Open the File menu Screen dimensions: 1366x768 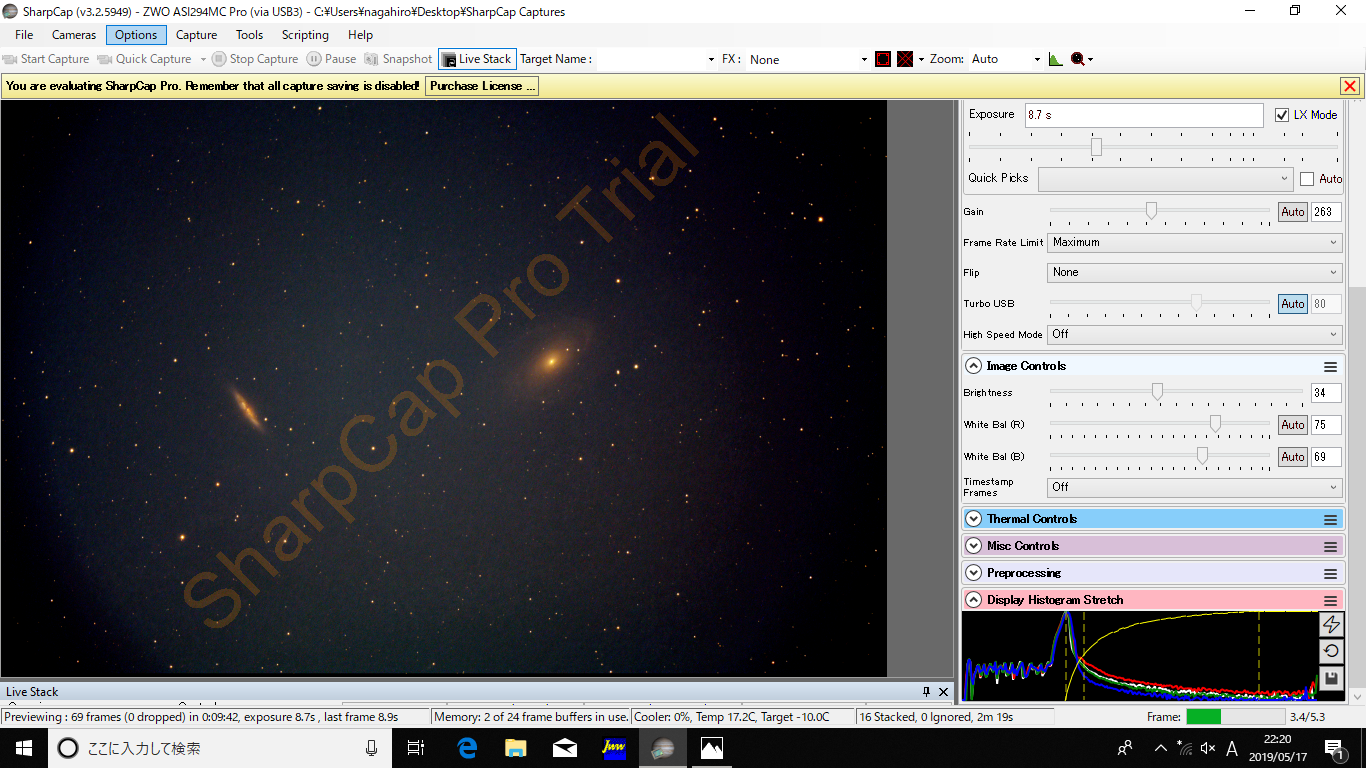(x=24, y=35)
